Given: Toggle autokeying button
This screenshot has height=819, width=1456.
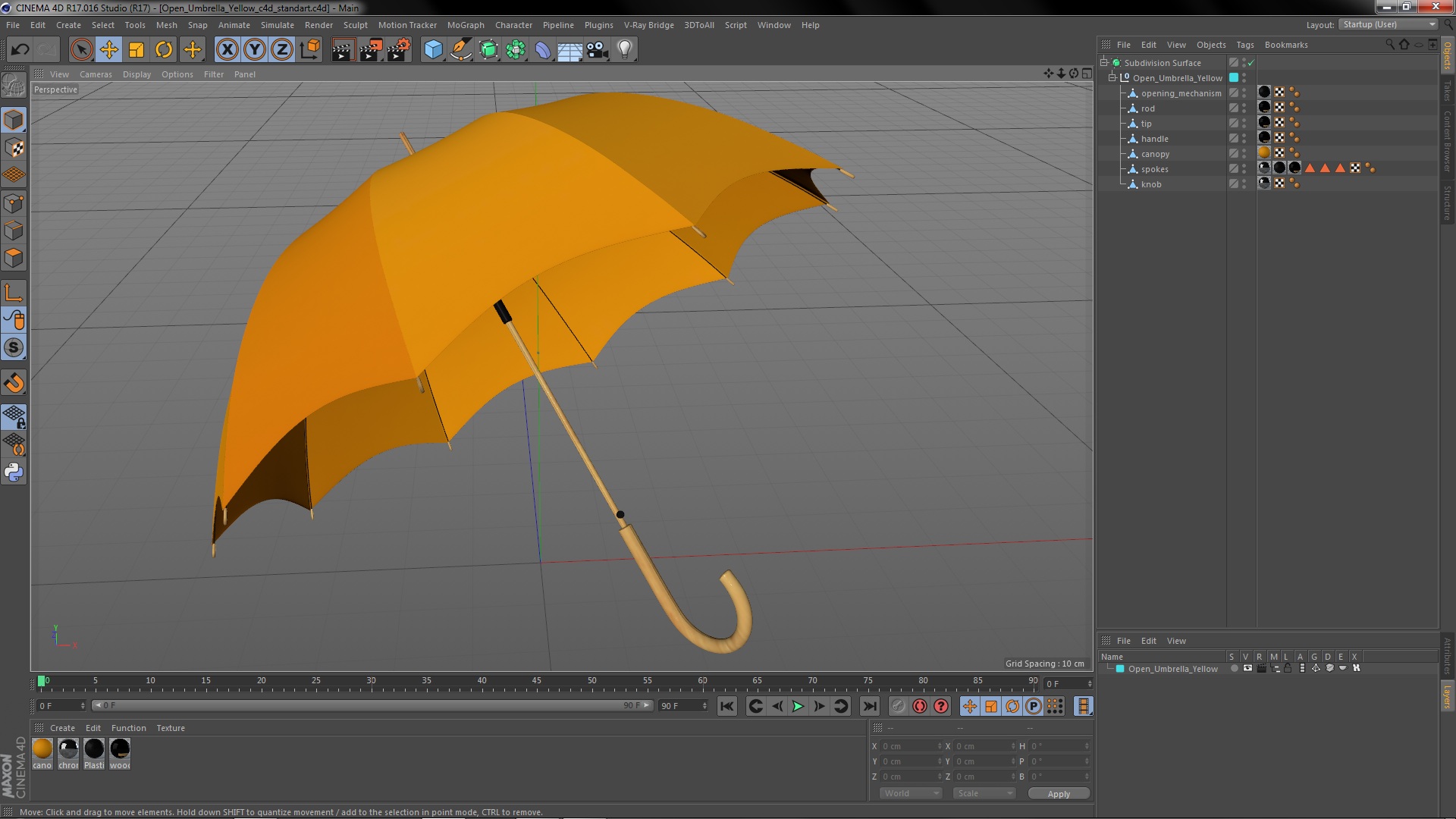Looking at the screenshot, I should coord(920,706).
